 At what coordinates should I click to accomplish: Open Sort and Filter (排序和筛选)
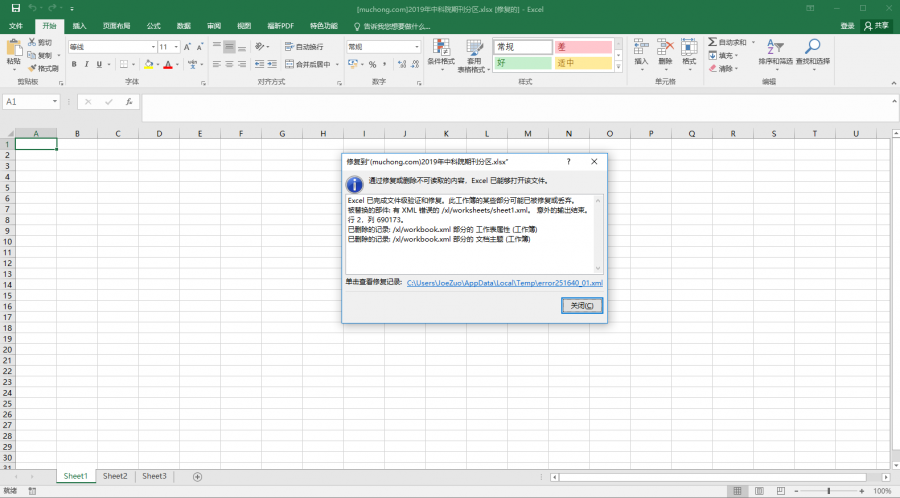(x=775, y=50)
